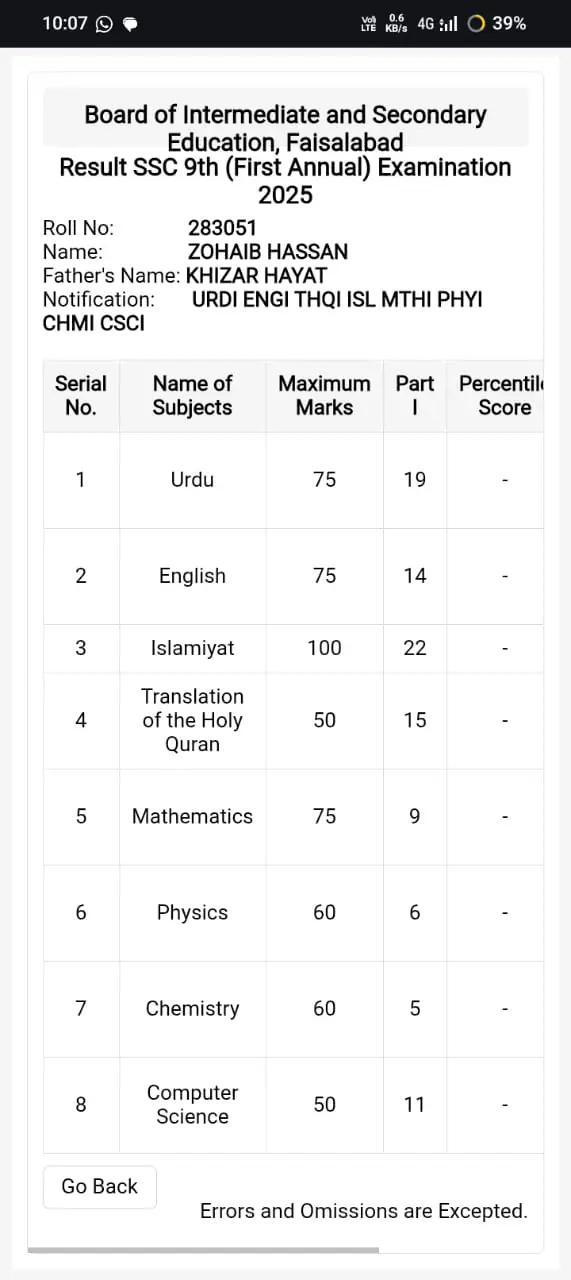The height and width of the screenshot is (1280, 571).
Task: Tap the battery ring icon
Action: 477,24
